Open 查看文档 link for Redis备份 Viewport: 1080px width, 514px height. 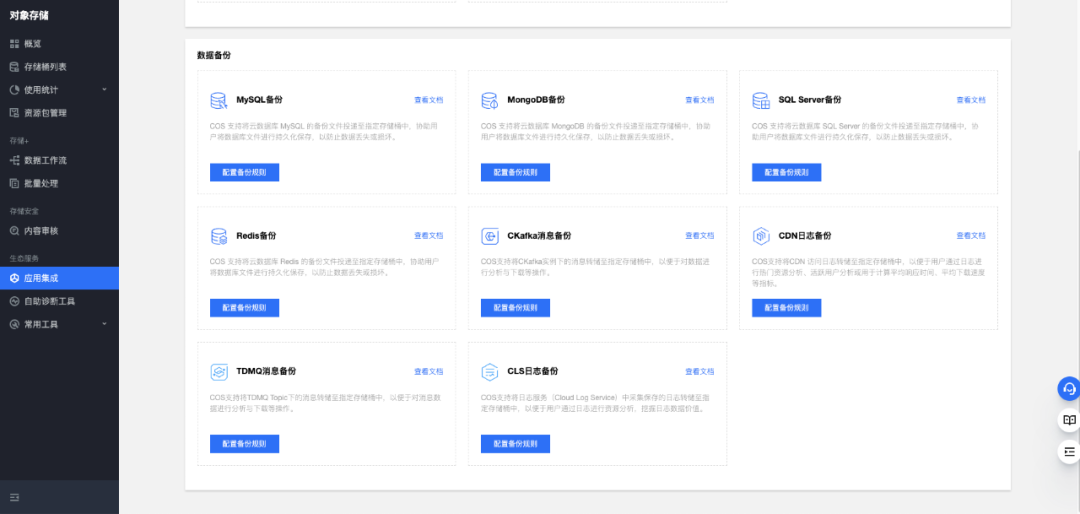(428, 236)
